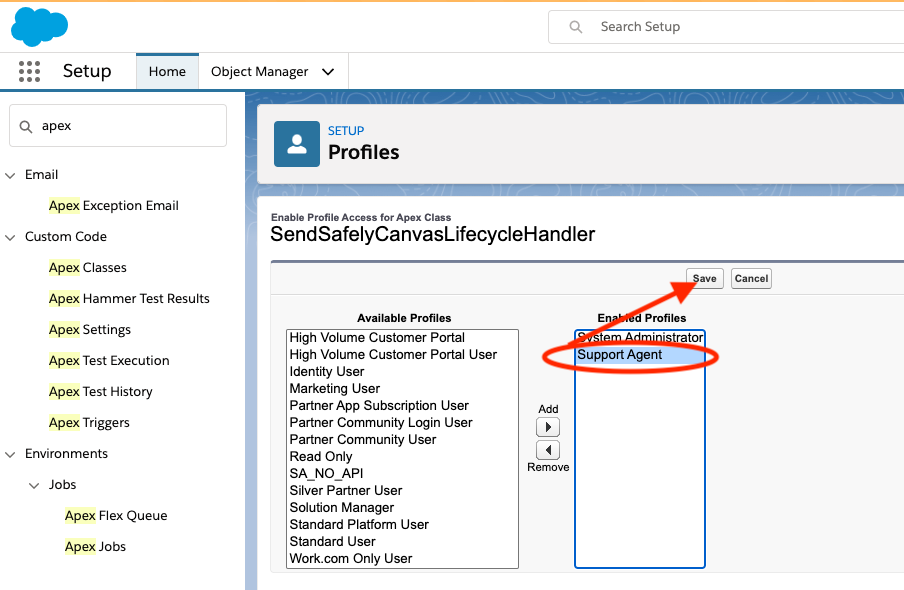Open Apex Jobs page

tap(95, 547)
